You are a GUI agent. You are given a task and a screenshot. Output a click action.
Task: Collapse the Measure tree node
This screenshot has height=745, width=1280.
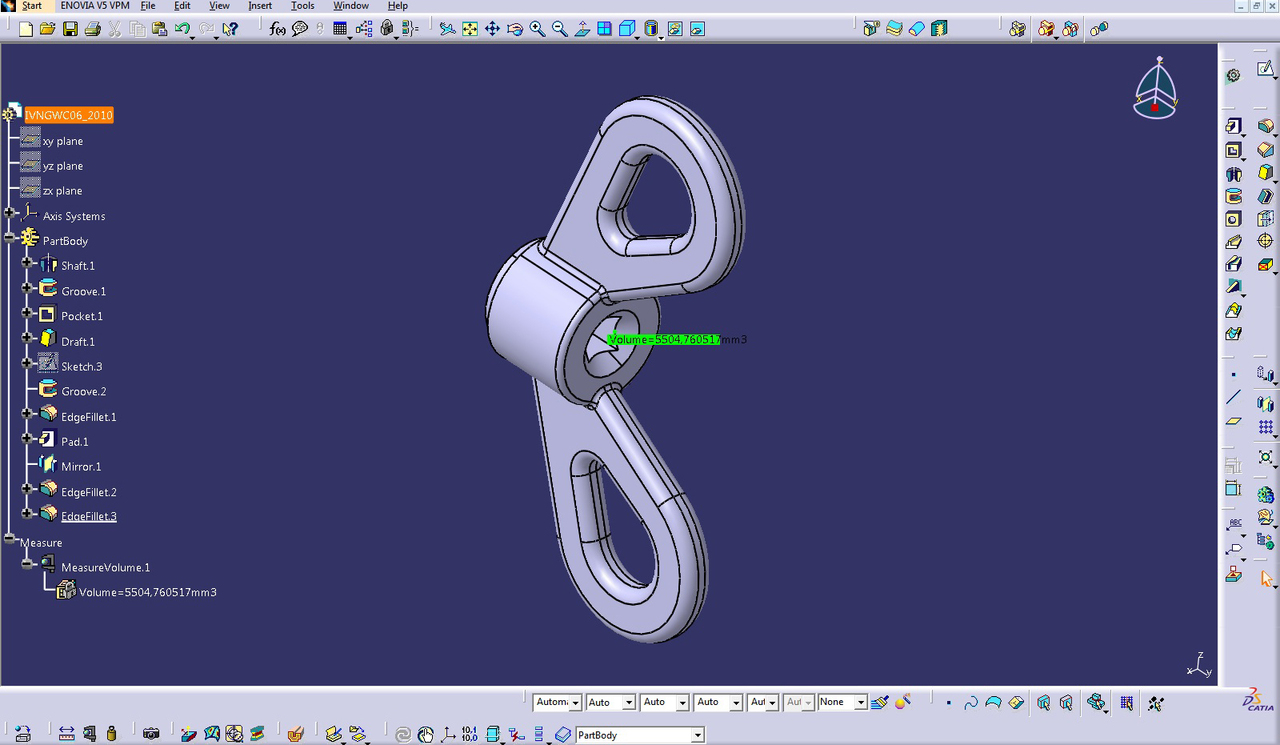9,539
